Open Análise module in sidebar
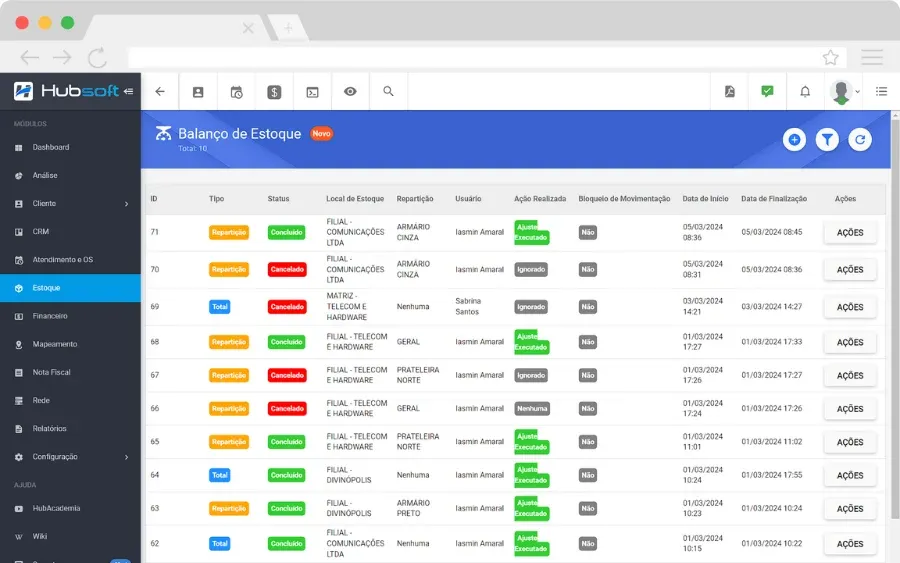The image size is (900, 563). 70,176
